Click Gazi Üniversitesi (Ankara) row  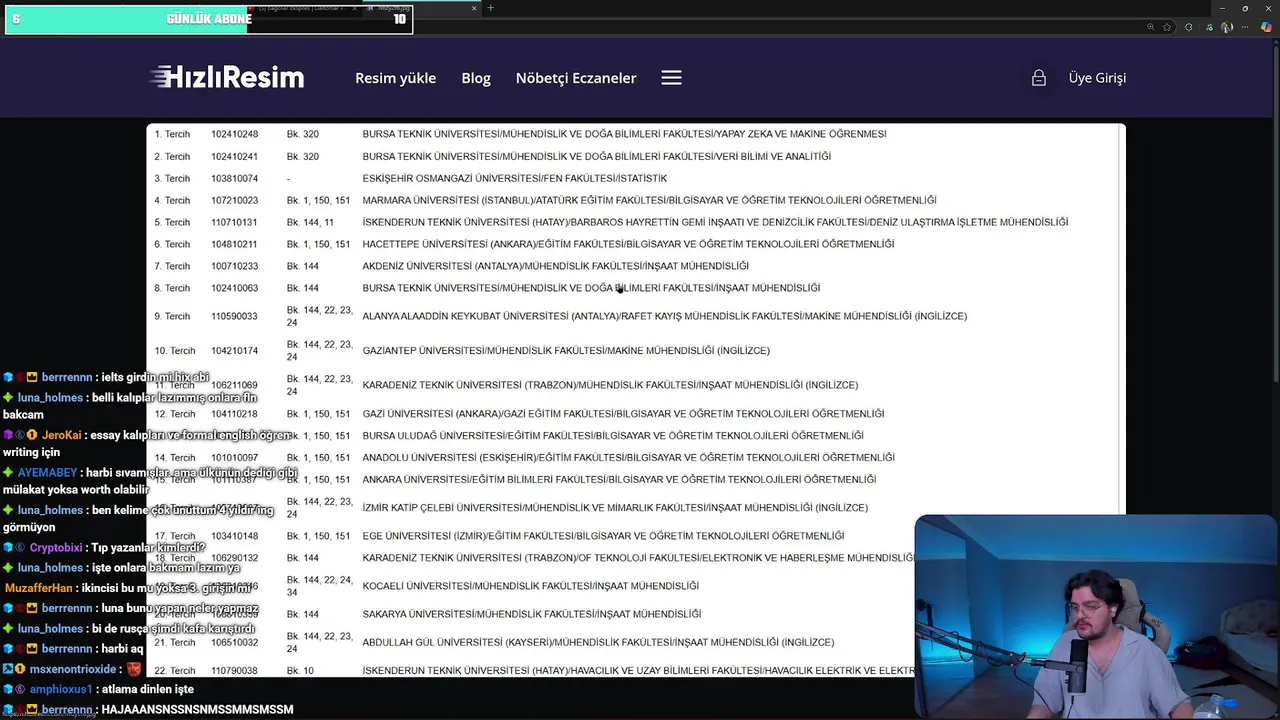click(x=623, y=414)
